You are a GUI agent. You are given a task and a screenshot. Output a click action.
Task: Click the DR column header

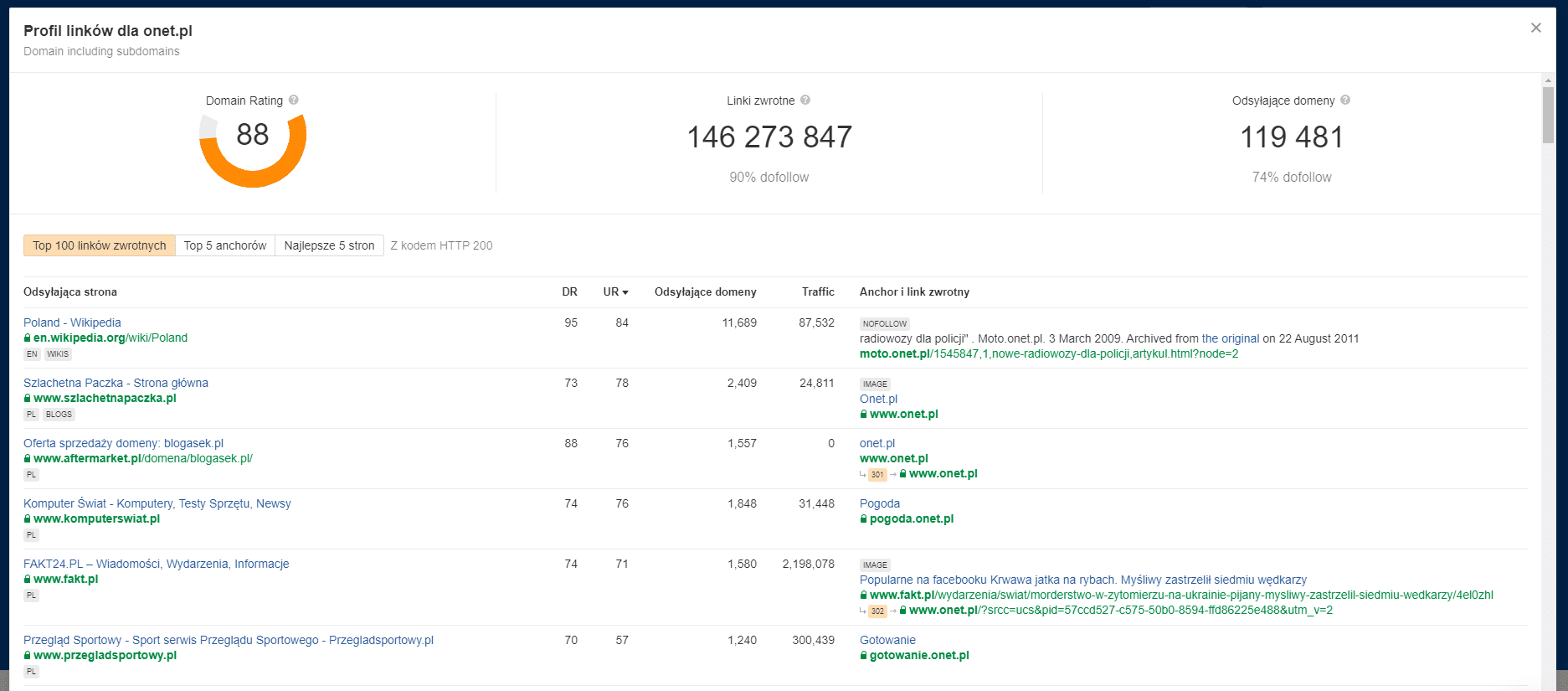(x=569, y=291)
